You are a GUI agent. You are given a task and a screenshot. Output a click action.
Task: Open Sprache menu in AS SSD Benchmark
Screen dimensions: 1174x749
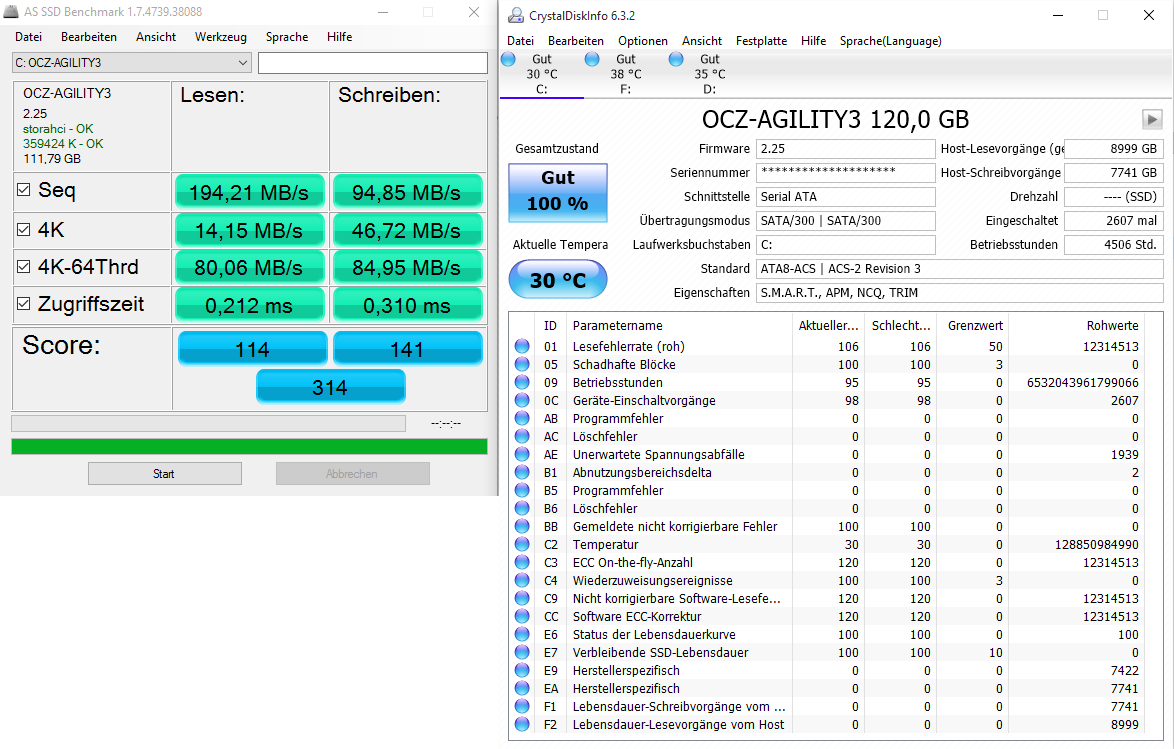pyautogui.click(x=287, y=37)
